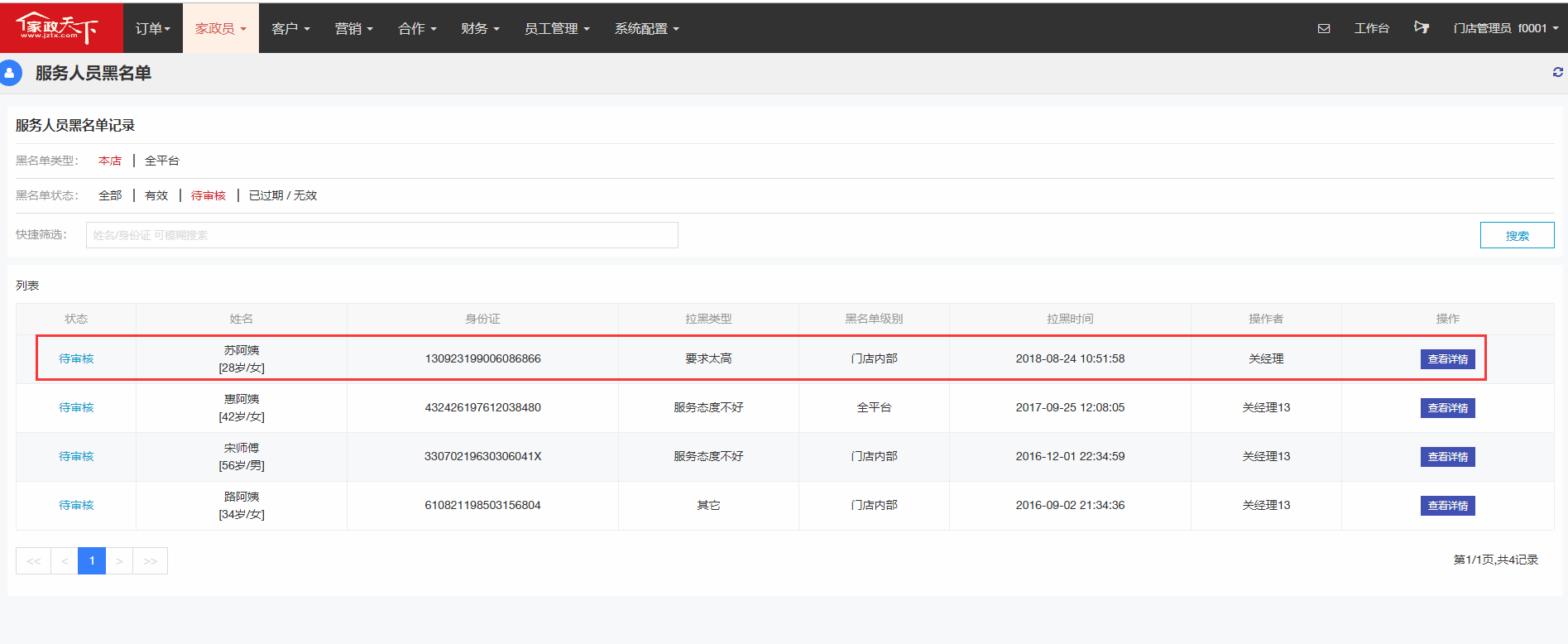
Task: Refresh the page with the reload icon
Action: pyautogui.click(x=1558, y=72)
